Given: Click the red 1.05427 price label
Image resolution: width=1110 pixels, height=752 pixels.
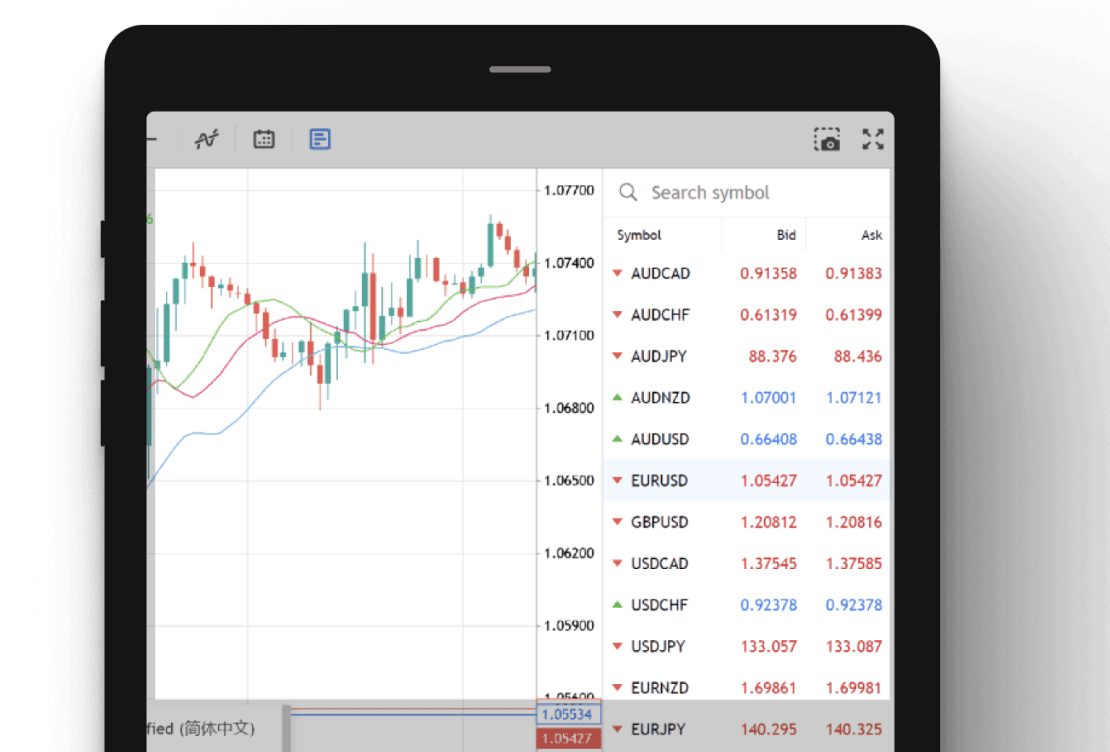Looking at the screenshot, I should coord(568,739).
